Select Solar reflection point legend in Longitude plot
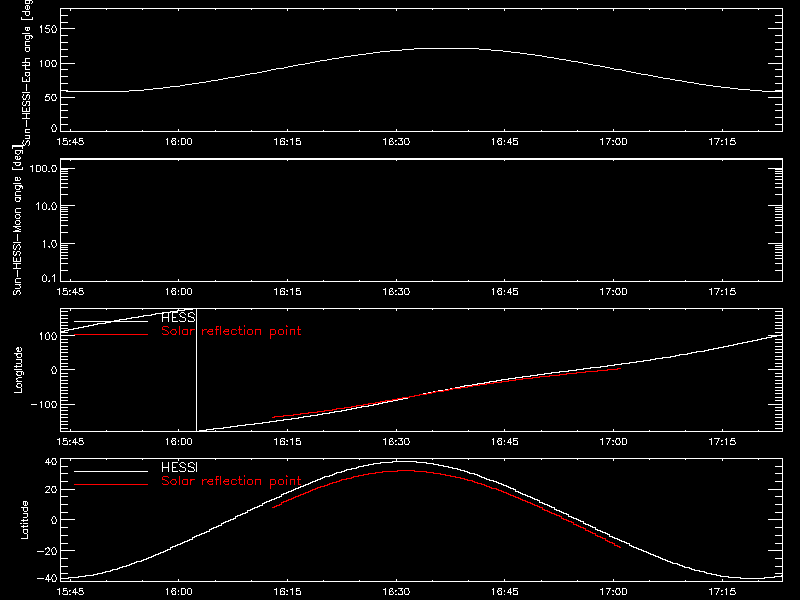This screenshot has width=800, height=600. [231, 331]
